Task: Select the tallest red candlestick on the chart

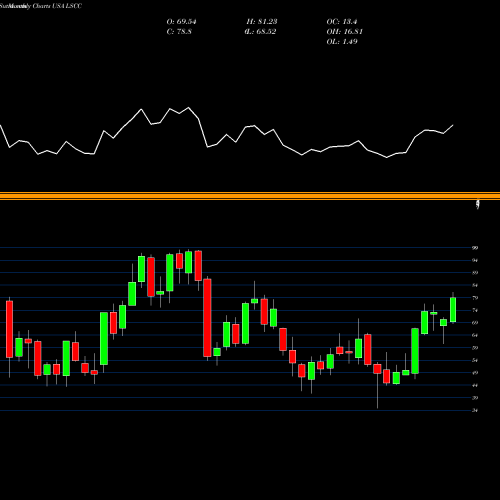Action: click(207, 318)
